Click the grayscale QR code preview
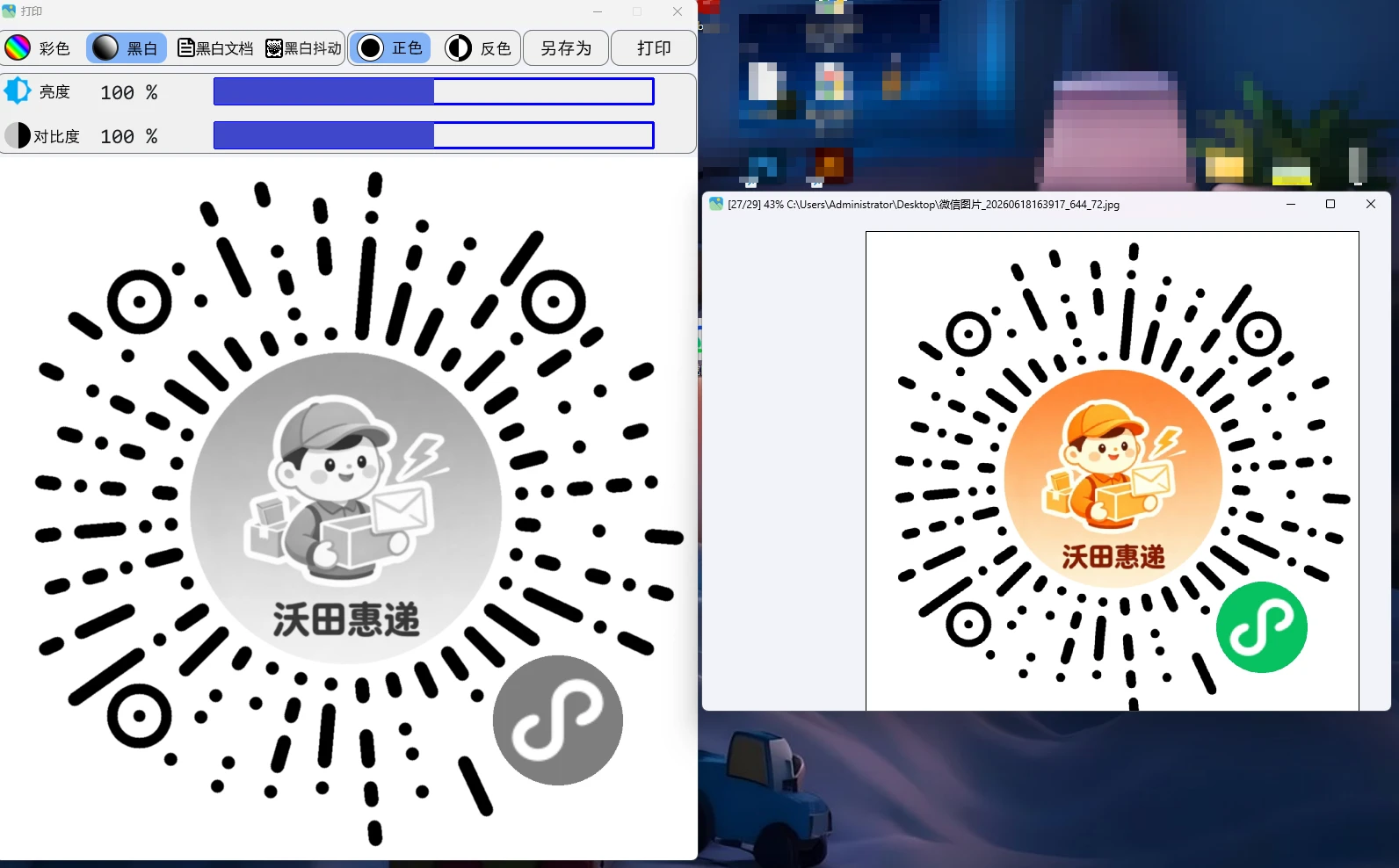 click(349, 507)
